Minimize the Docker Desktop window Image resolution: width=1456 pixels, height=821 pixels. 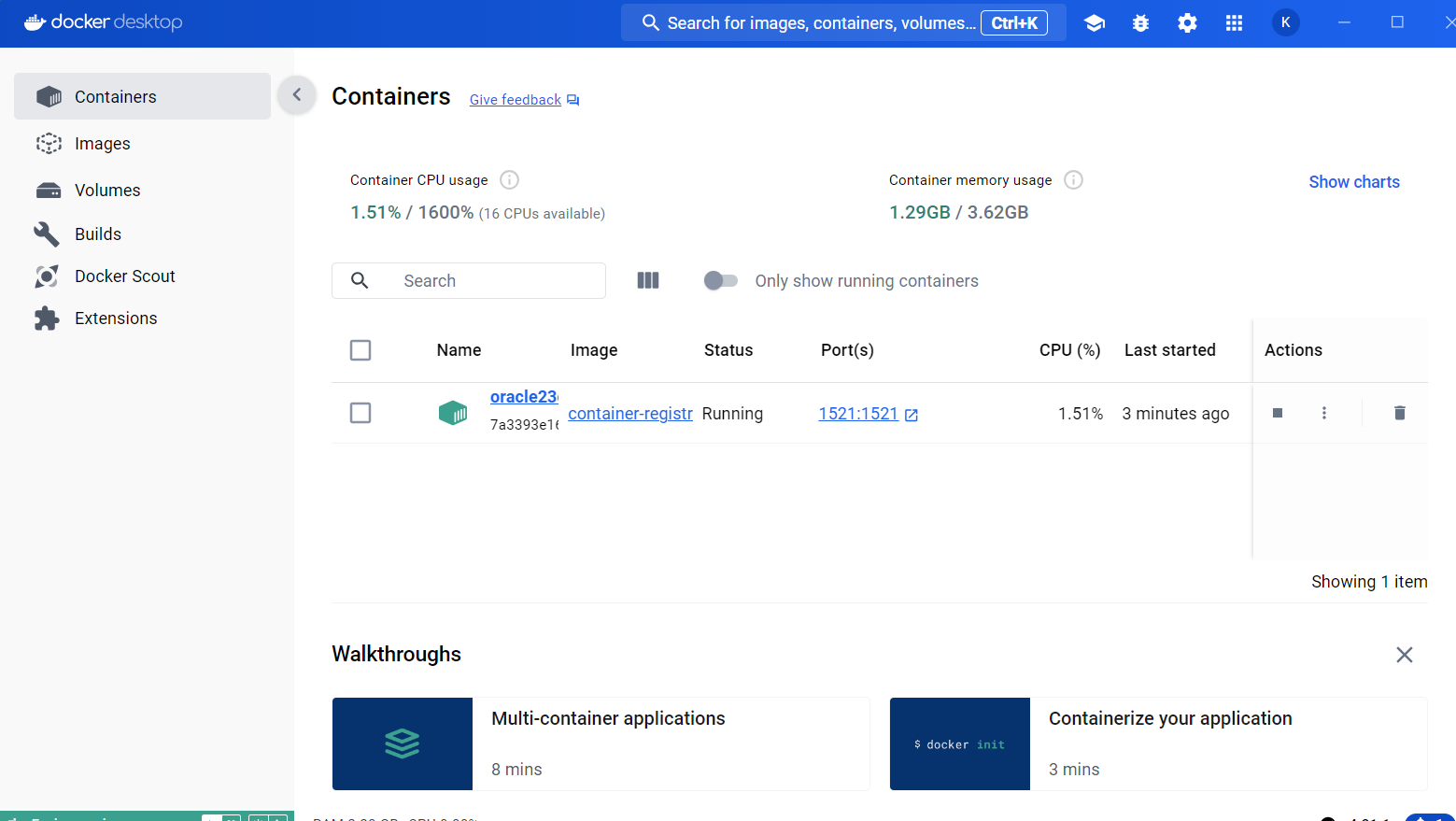click(x=1344, y=22)
